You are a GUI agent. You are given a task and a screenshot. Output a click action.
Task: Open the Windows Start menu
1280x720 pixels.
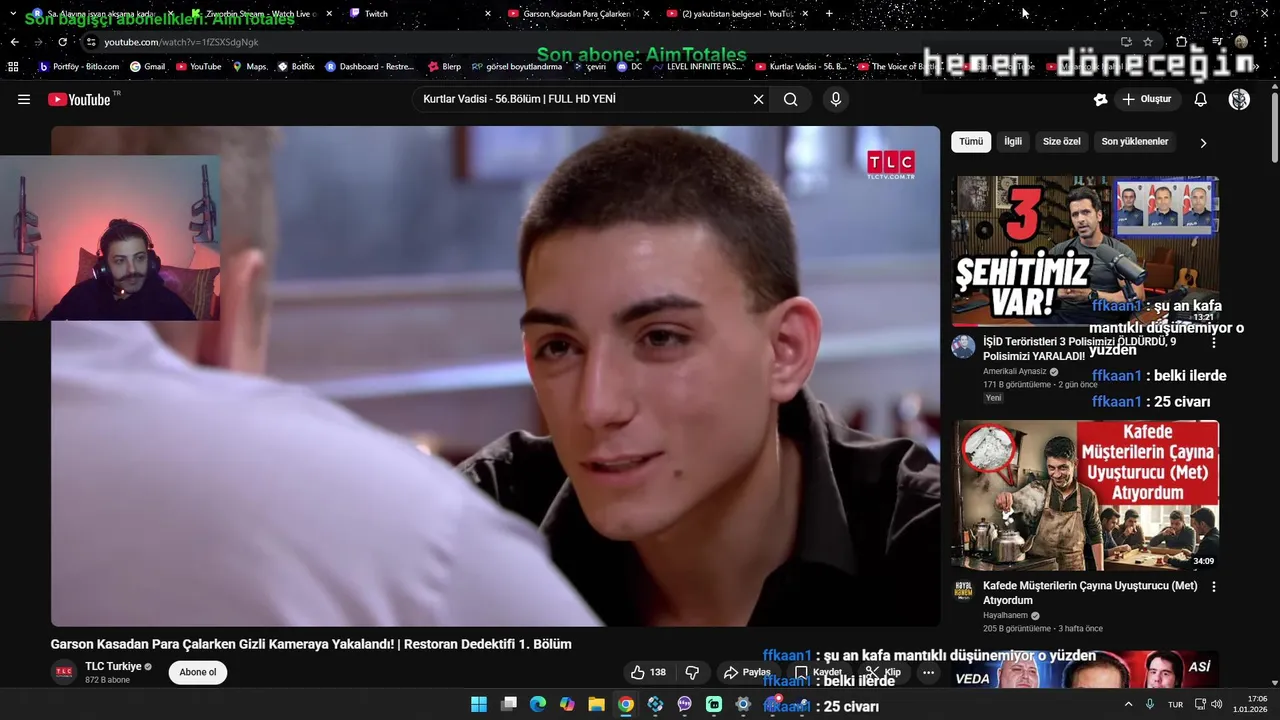coord(479,704)
